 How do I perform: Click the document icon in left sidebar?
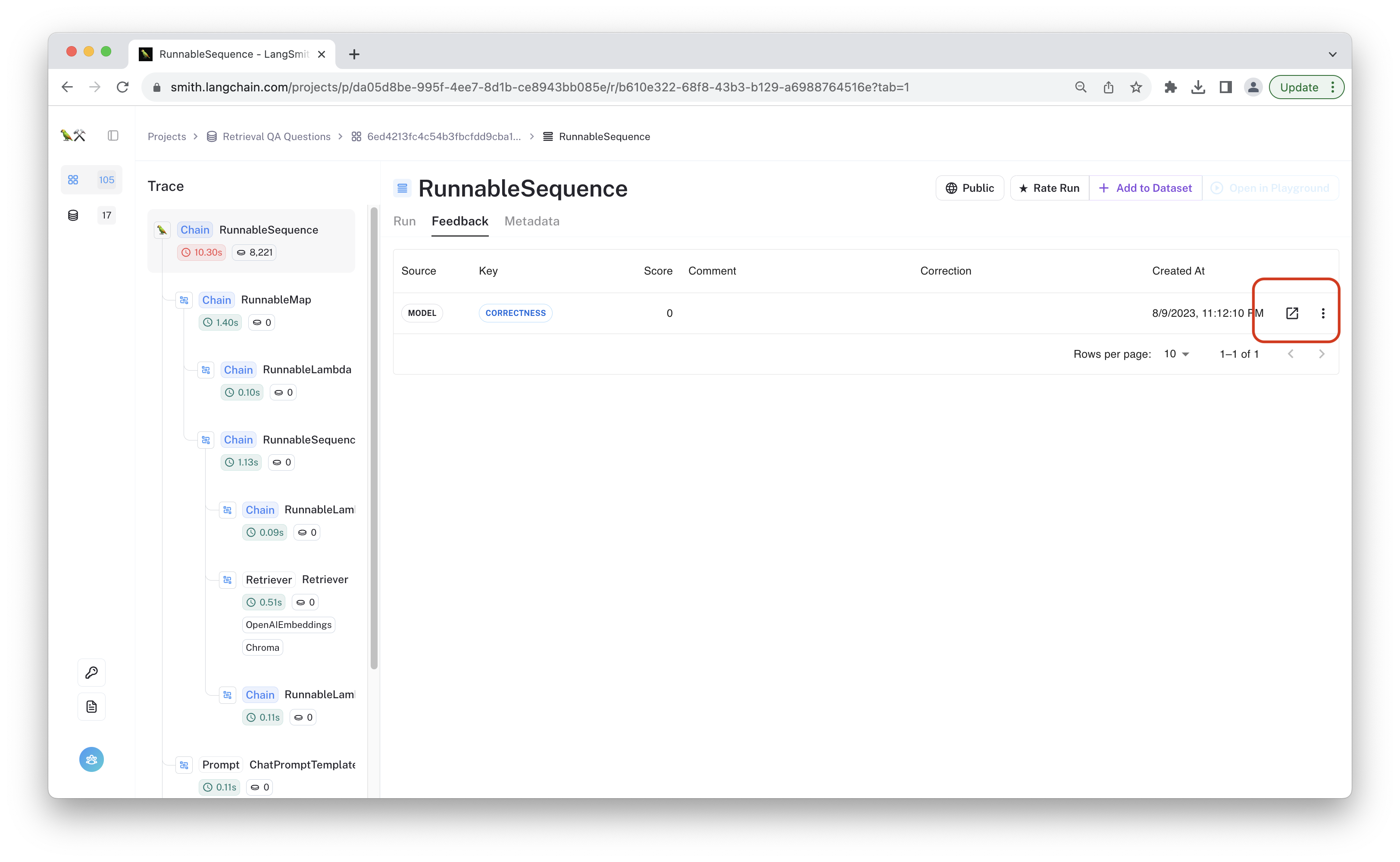[x=91, y=707]
